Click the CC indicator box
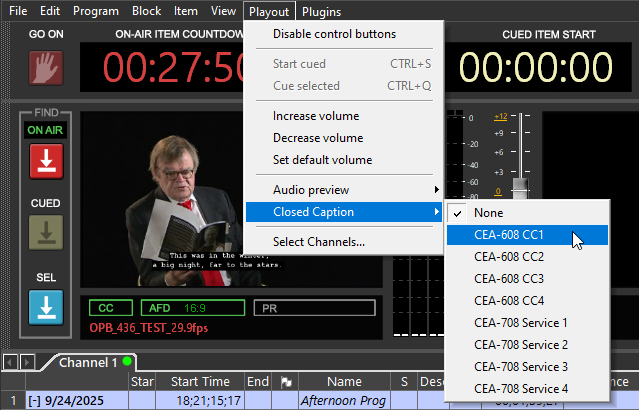Viewport: 639px width, 410px height. coord(111,308)
